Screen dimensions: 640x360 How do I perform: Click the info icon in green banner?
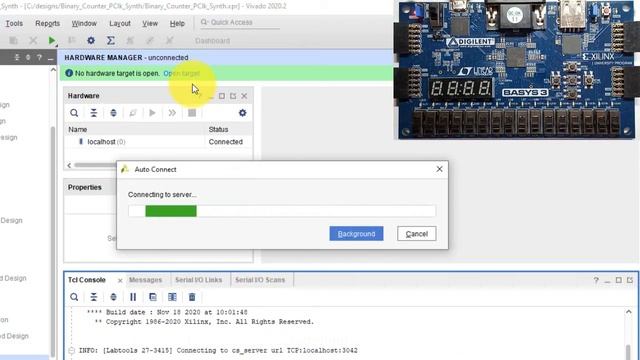click(69, 73)
